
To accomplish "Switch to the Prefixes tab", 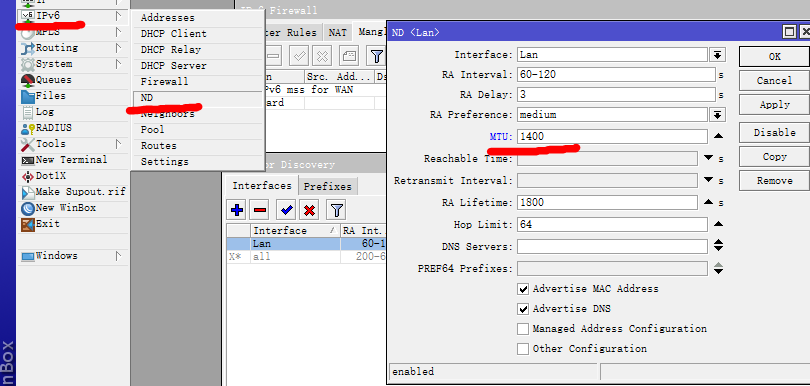I will click(x=328, y=187).
